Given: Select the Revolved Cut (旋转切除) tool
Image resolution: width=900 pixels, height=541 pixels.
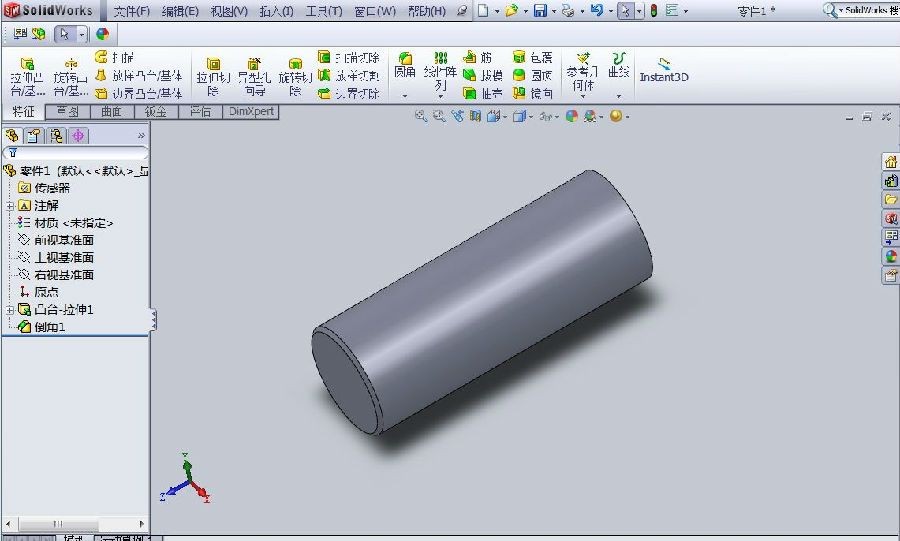Looking at the screenshot, I should 295,76.
